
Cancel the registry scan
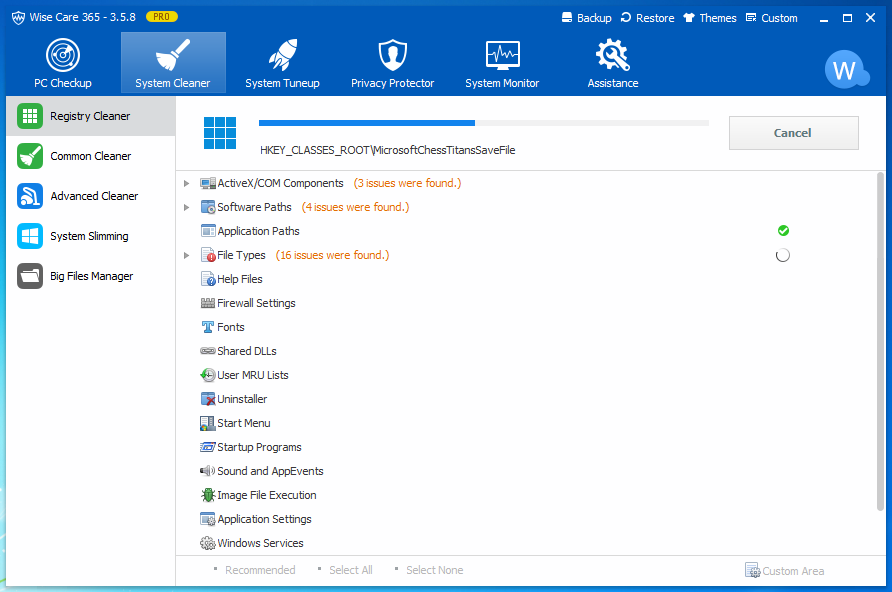pyautogui.click(x=794, y=133)
